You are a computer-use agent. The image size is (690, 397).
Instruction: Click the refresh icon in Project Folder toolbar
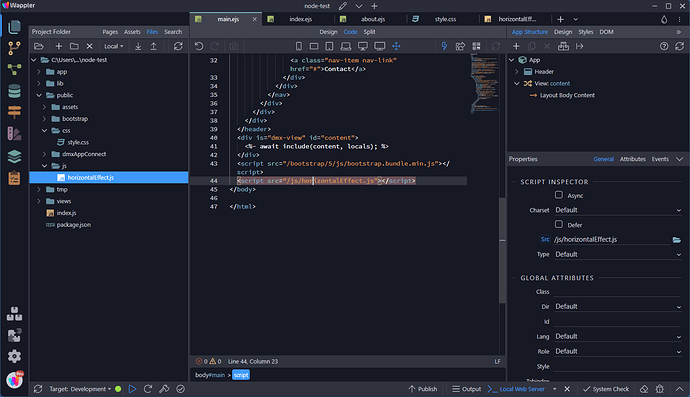pos(178,46)
